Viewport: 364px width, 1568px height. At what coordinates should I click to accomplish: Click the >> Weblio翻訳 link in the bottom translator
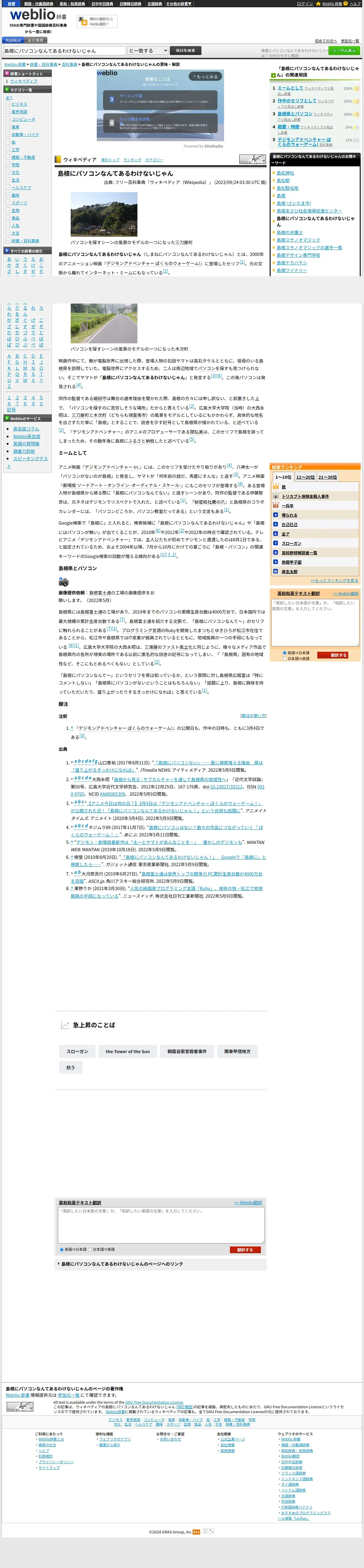tap(248, 1203)
